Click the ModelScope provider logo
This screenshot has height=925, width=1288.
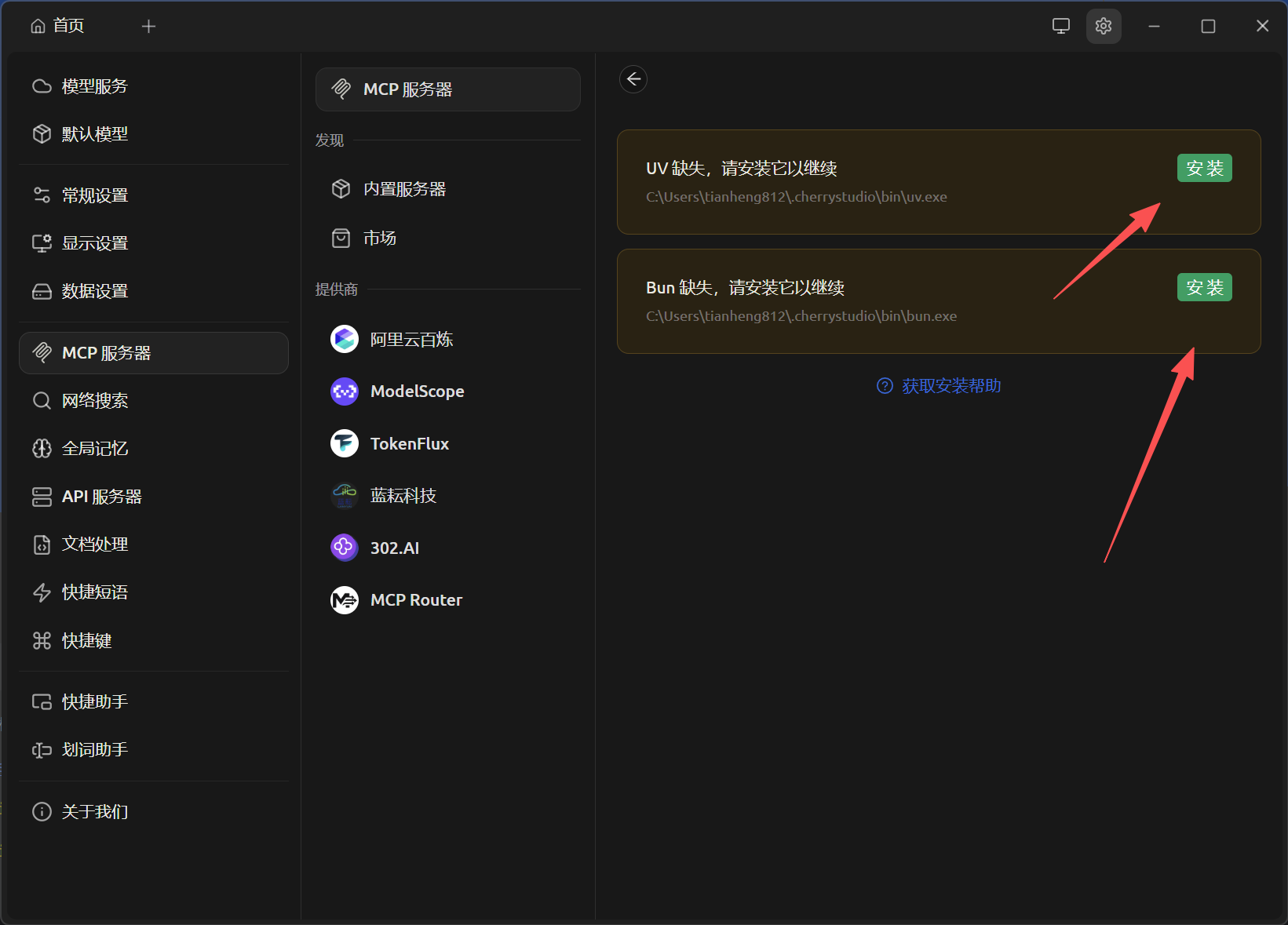tap(345, 391)
